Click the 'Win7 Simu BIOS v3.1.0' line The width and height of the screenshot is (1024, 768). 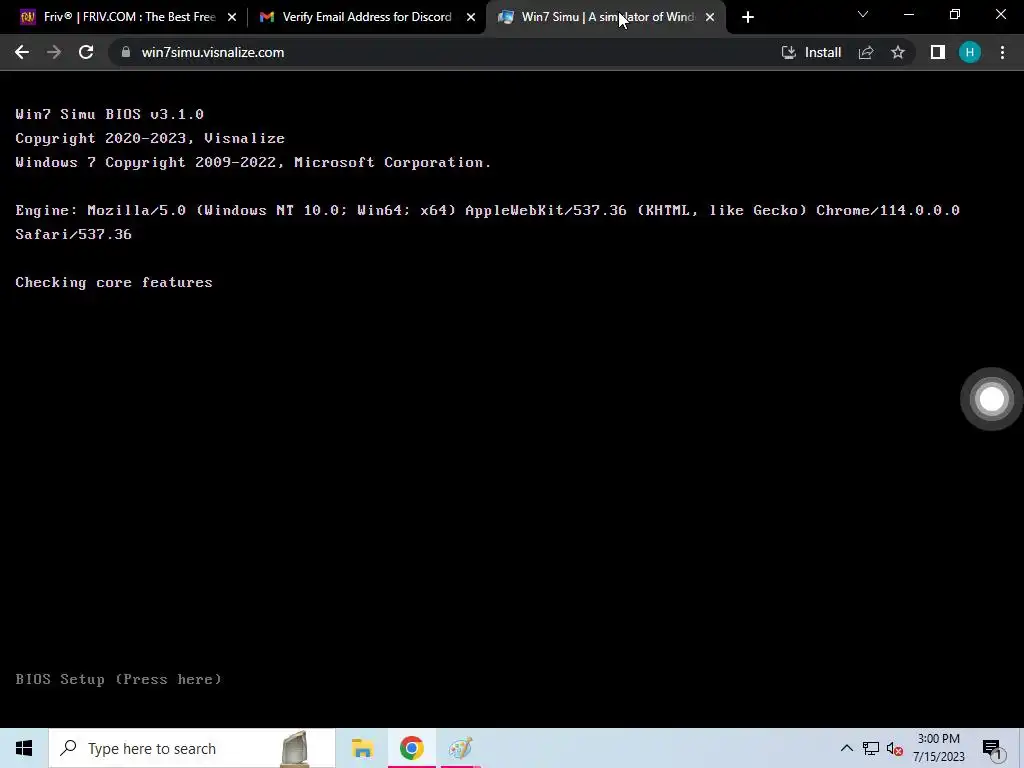(x=110, y=114)
